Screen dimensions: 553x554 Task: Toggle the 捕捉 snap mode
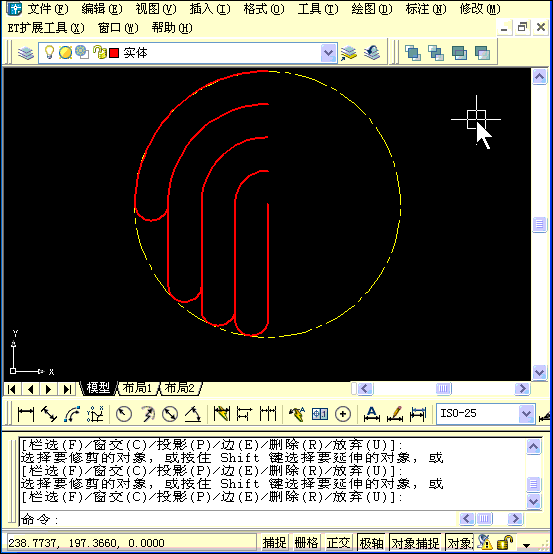coord(274,543)
